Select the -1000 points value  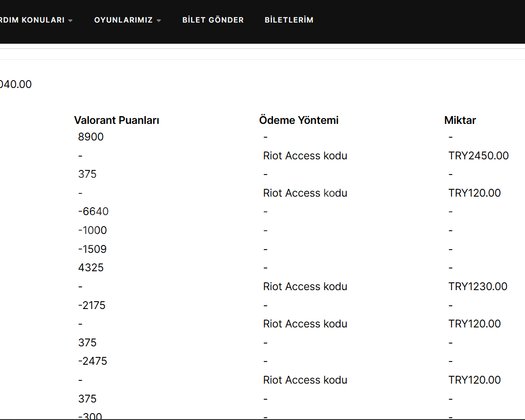point(92,230)
